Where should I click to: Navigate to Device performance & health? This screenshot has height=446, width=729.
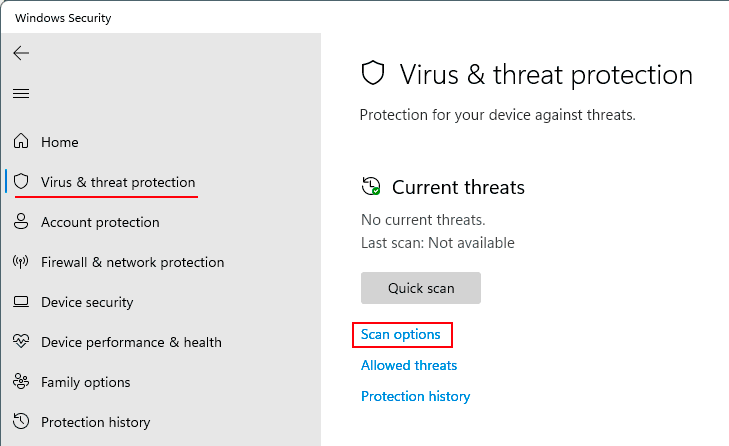point(131,342)
